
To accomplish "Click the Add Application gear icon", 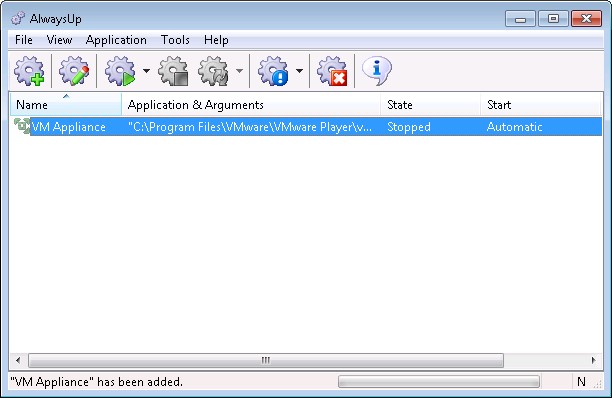I will click(x=29, y=71).
